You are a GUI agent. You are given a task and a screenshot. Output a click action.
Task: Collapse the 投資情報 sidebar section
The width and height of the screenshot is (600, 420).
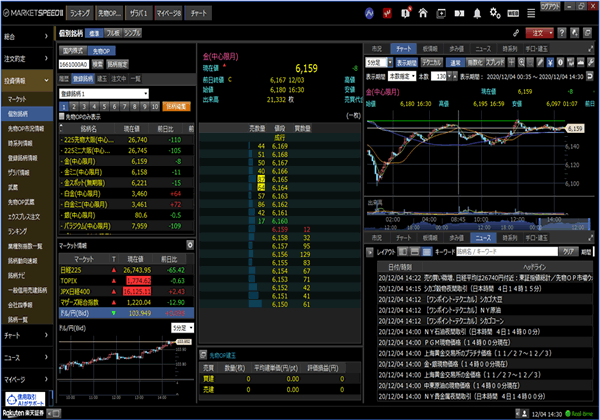pyautogui.click(x=26, y=81)
